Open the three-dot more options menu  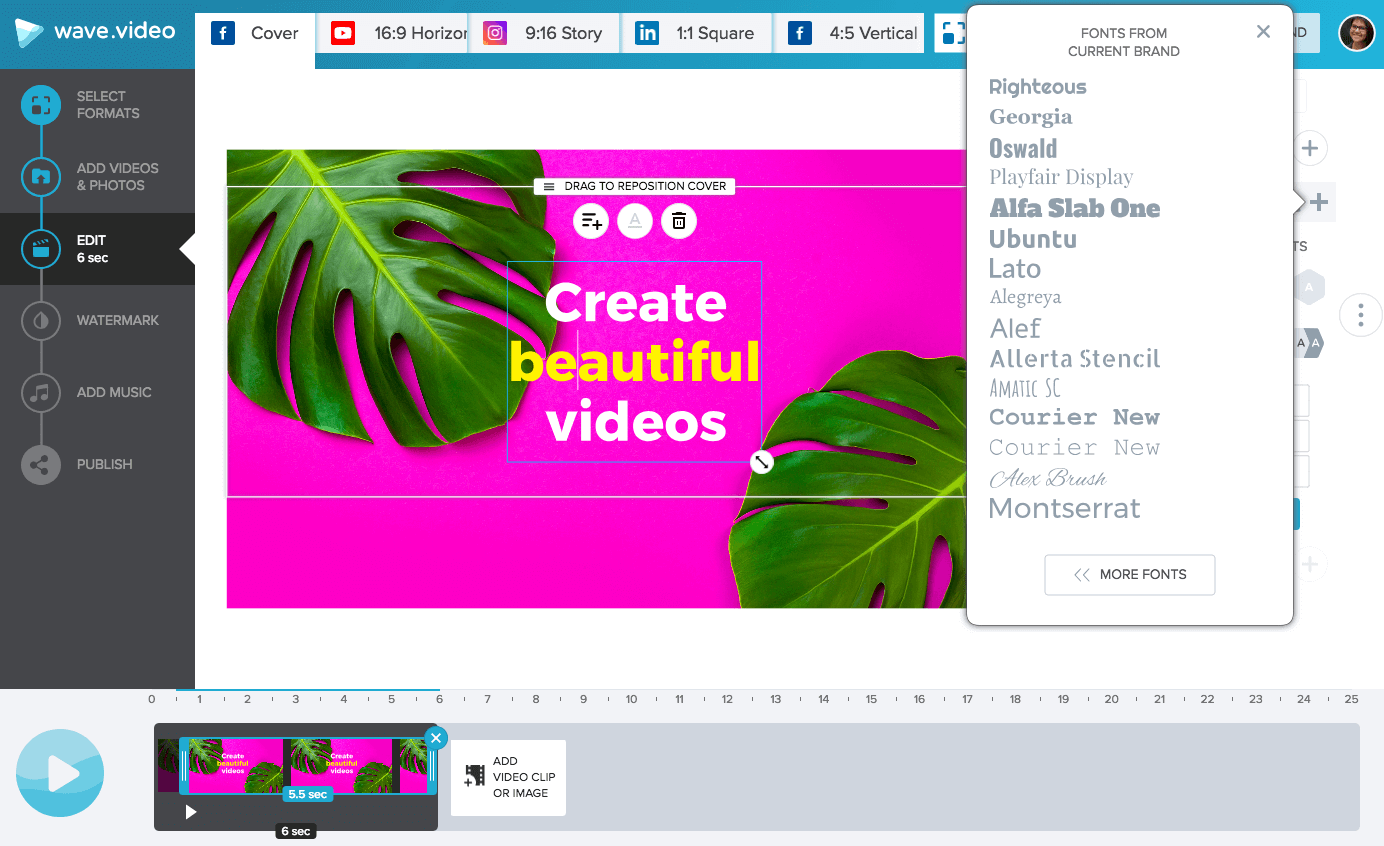pyautogui.click(x=1359, y=315)
